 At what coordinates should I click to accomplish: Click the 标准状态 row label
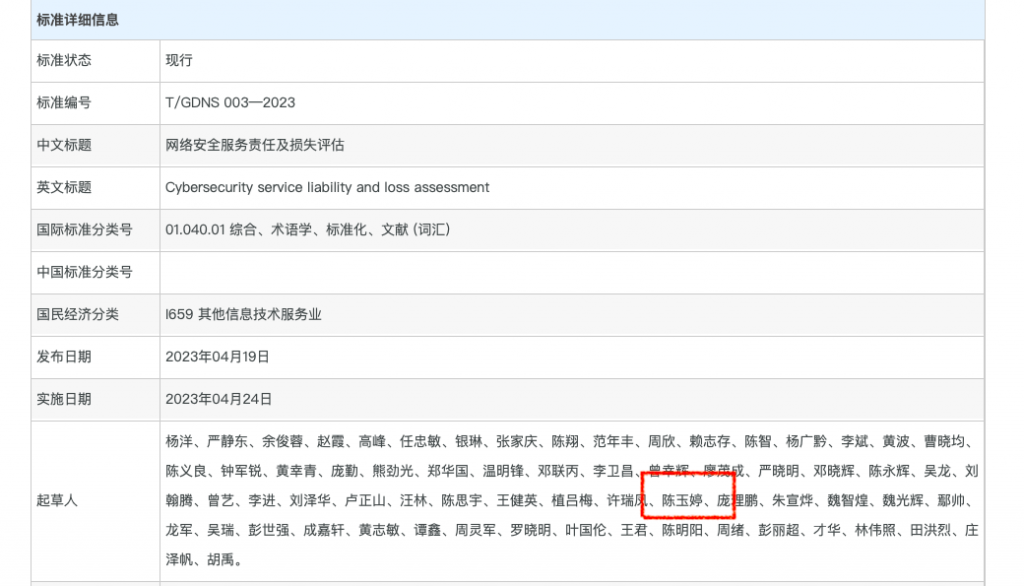[64, 60]
